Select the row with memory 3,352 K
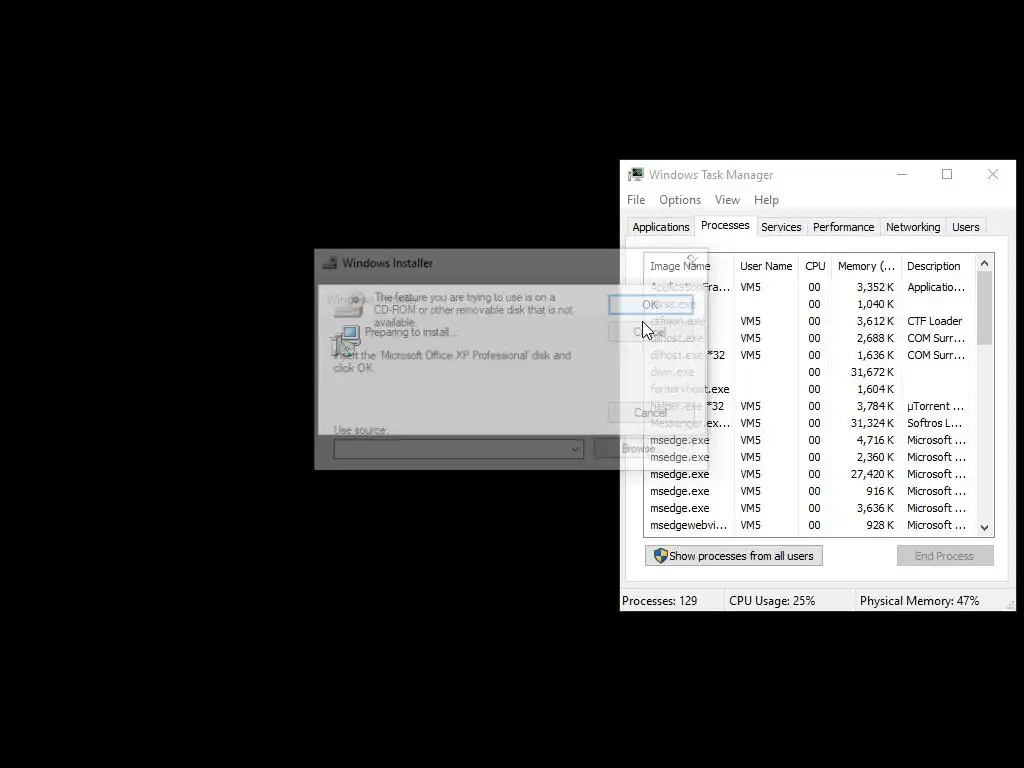1024x768 pixels. pyautogui.click(x=810, y=287)
